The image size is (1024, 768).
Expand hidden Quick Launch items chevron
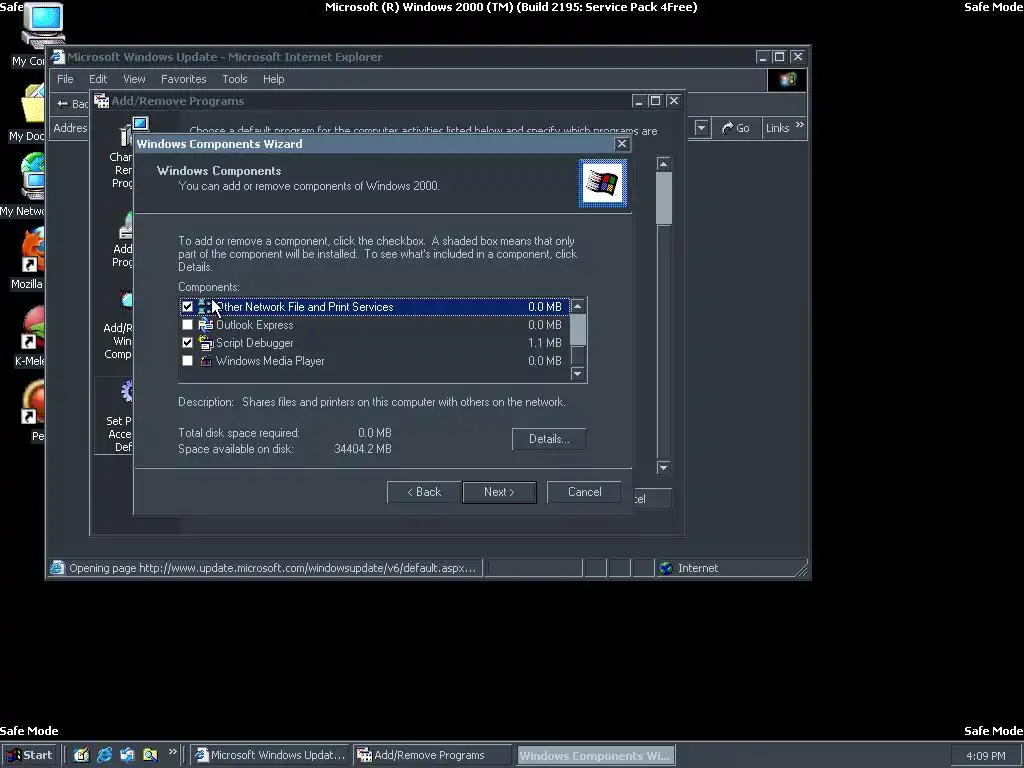[x=172, y=752]
